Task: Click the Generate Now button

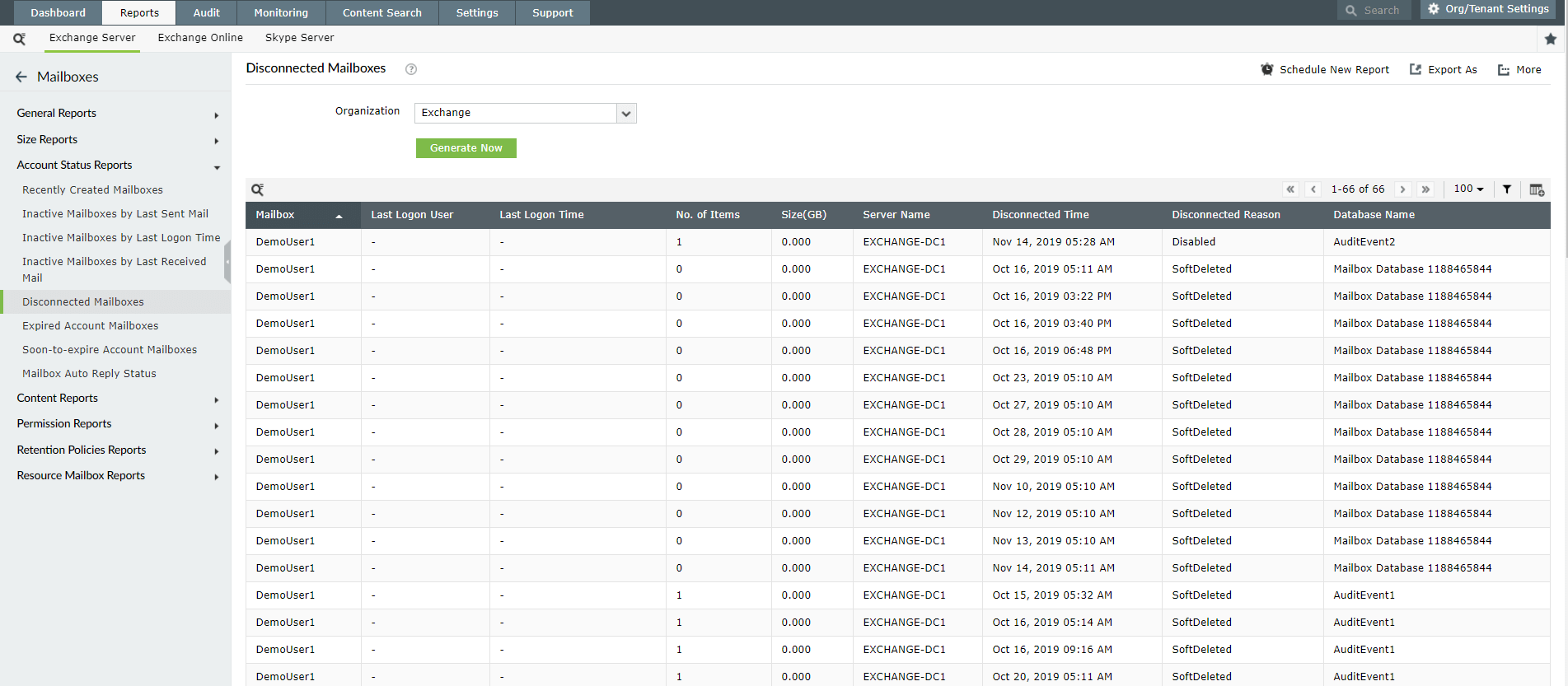Action: [466, 148]
